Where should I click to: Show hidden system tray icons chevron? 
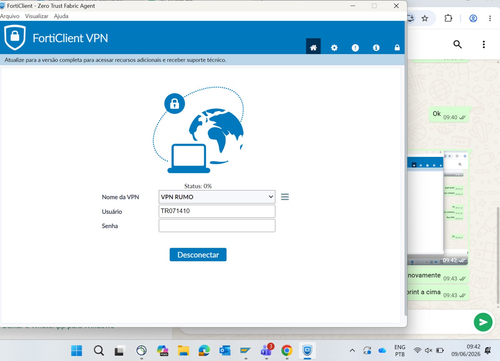[x=352, y=350]
